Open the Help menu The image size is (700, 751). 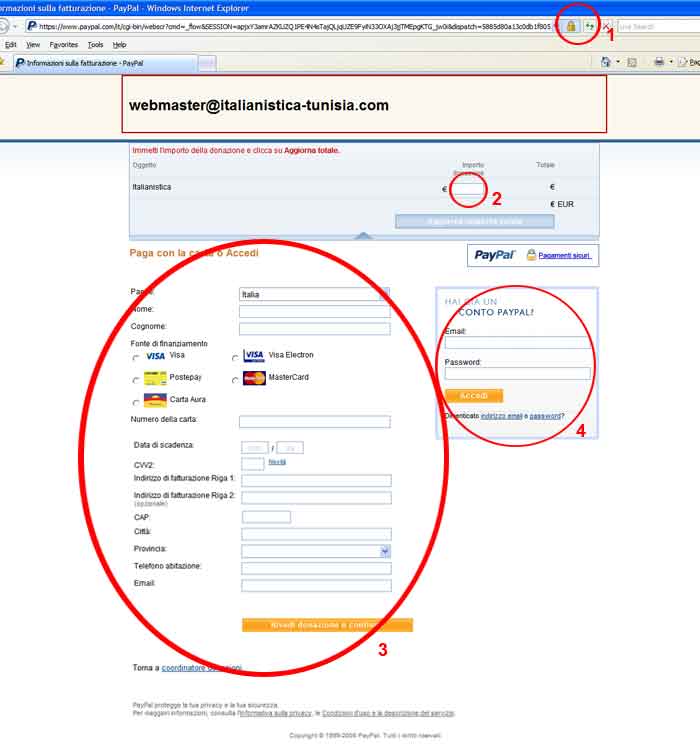pos(119,45)
